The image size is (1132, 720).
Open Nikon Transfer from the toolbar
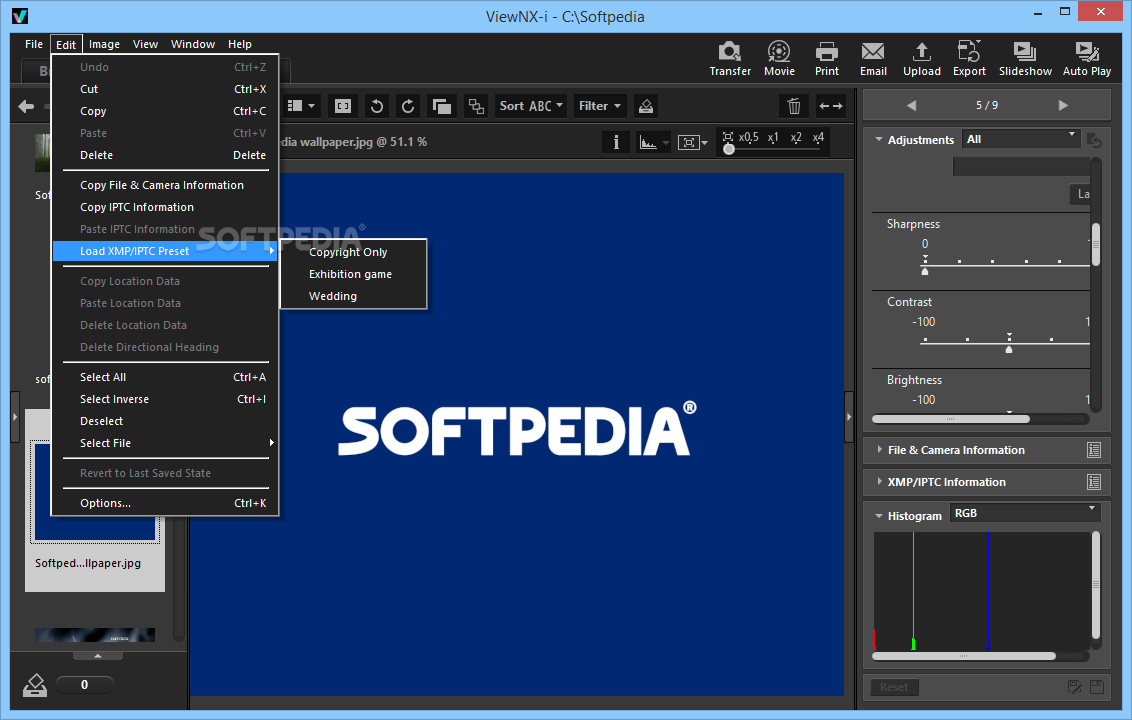point(730,59)
